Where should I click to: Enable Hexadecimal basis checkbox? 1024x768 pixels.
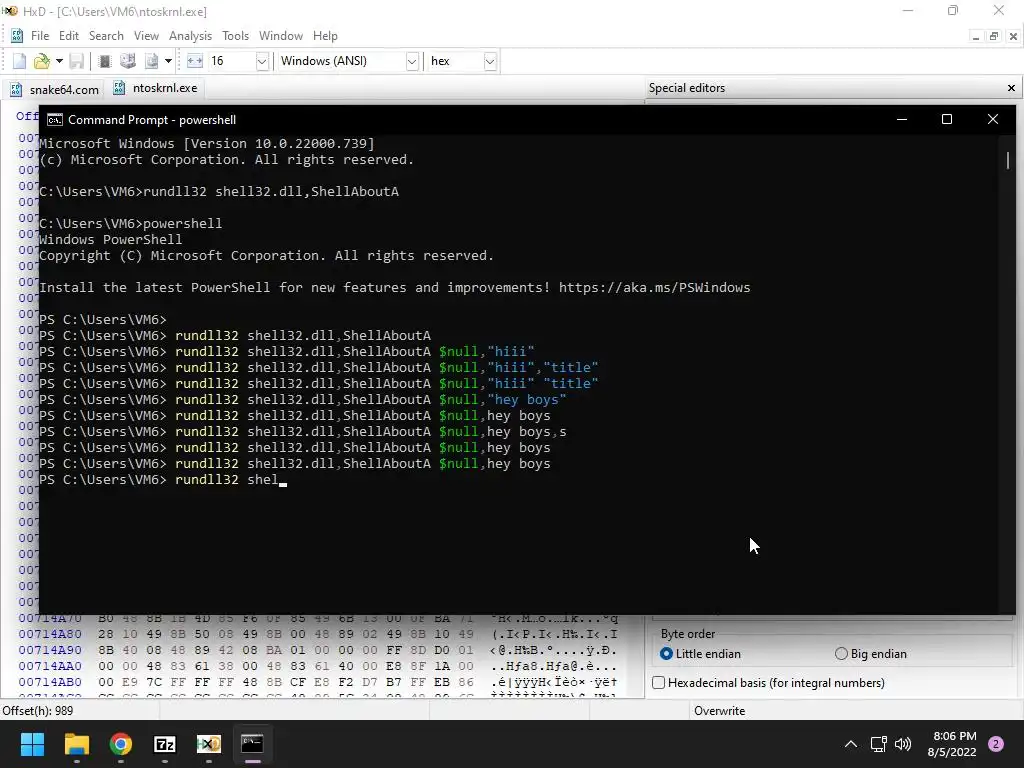(659, 682)
